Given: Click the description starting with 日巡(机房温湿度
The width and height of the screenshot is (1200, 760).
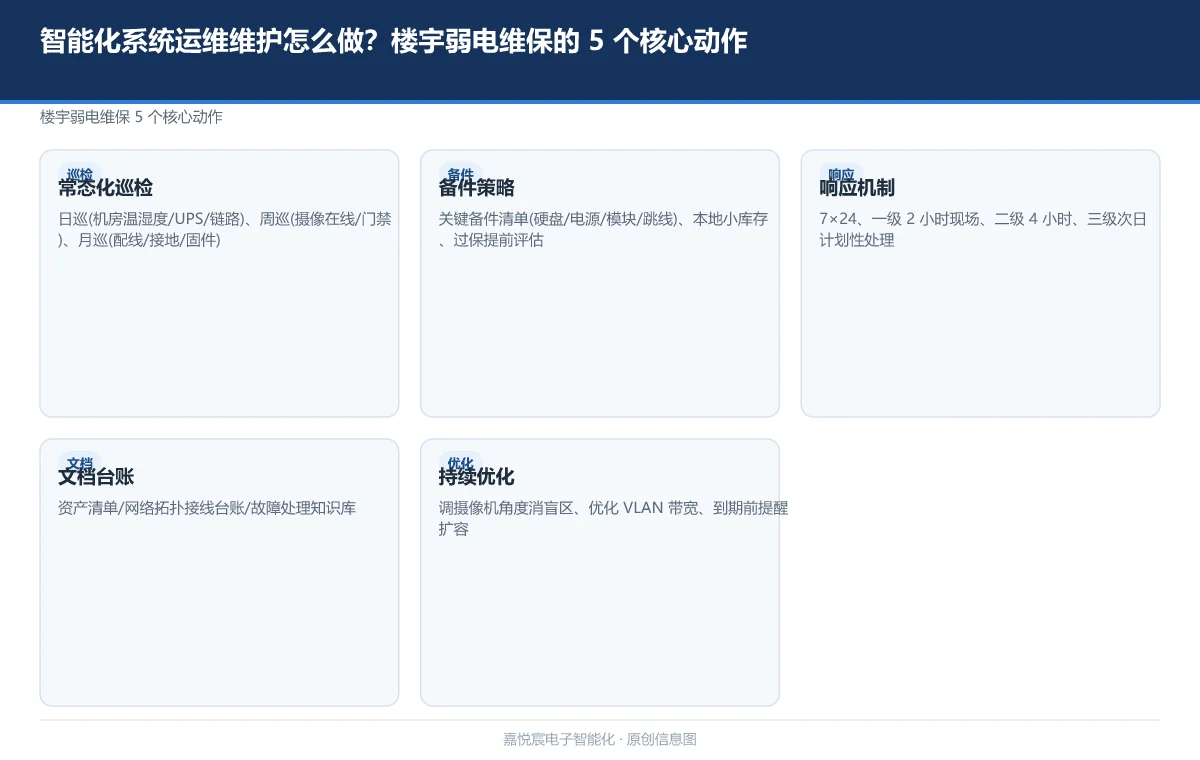Looking at the screenshot, I should pos(225,230).
